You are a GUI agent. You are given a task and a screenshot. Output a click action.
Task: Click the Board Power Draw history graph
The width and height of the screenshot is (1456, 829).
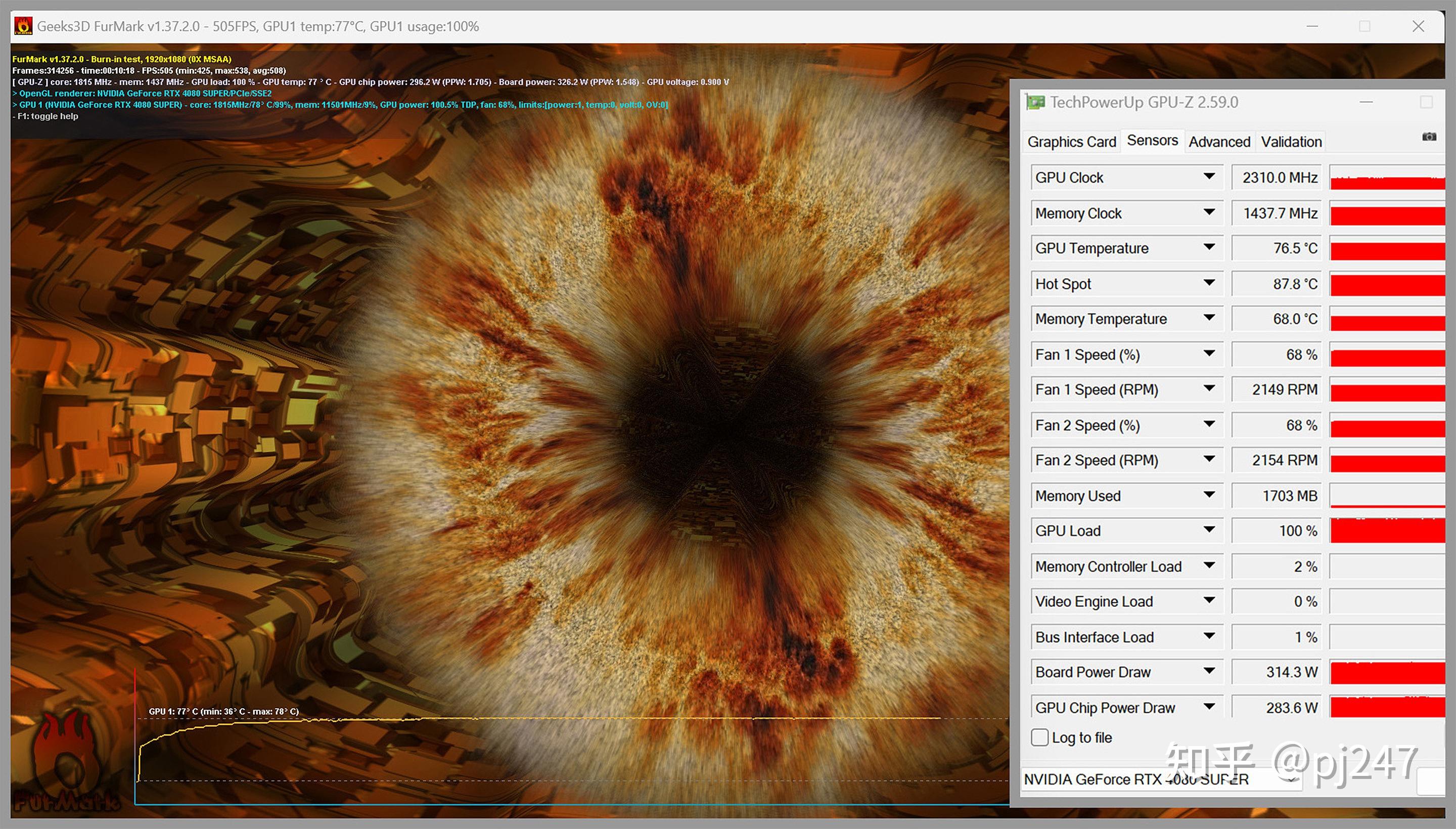(x=1387, y=672)
